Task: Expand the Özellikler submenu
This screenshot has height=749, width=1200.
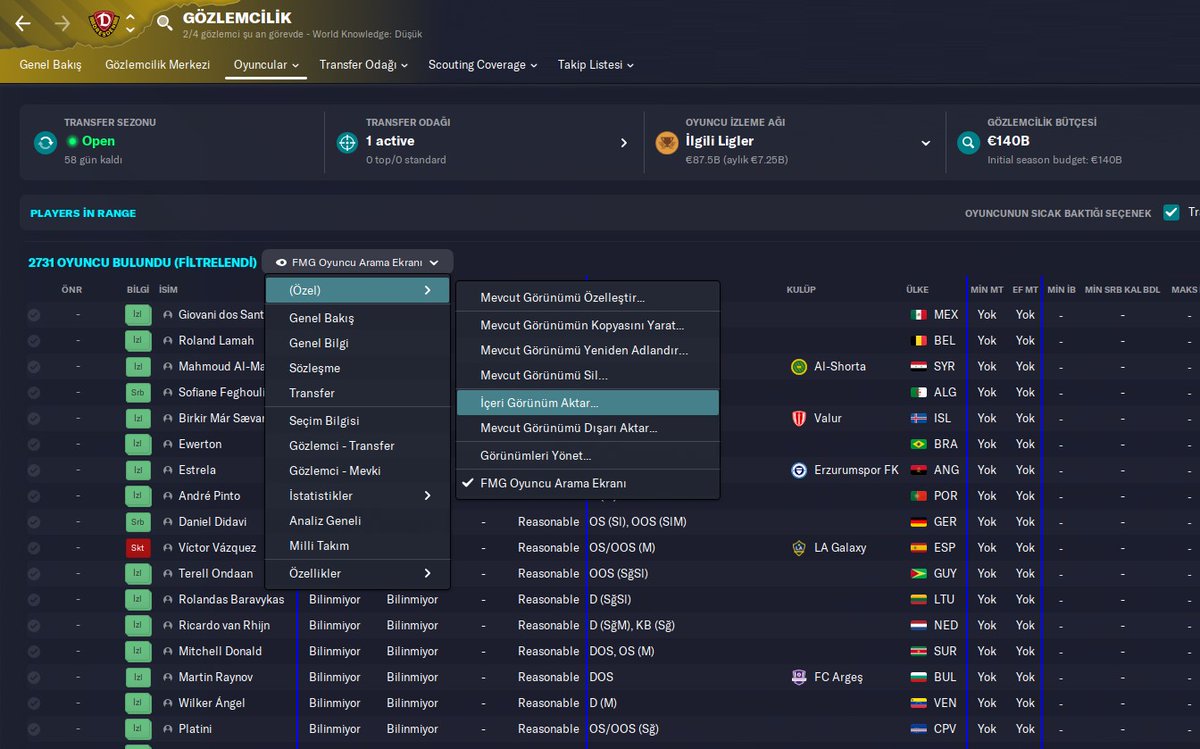Action: (x=357, y=574)
